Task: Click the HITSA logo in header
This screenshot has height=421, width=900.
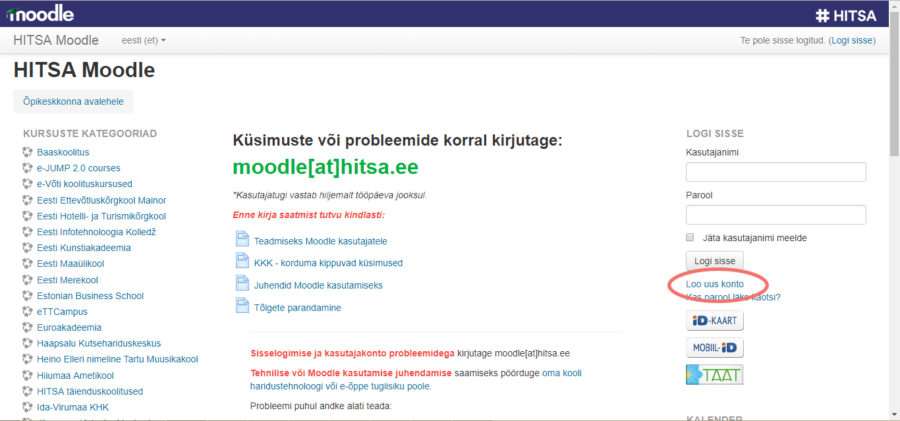Action: click(846, 16)
